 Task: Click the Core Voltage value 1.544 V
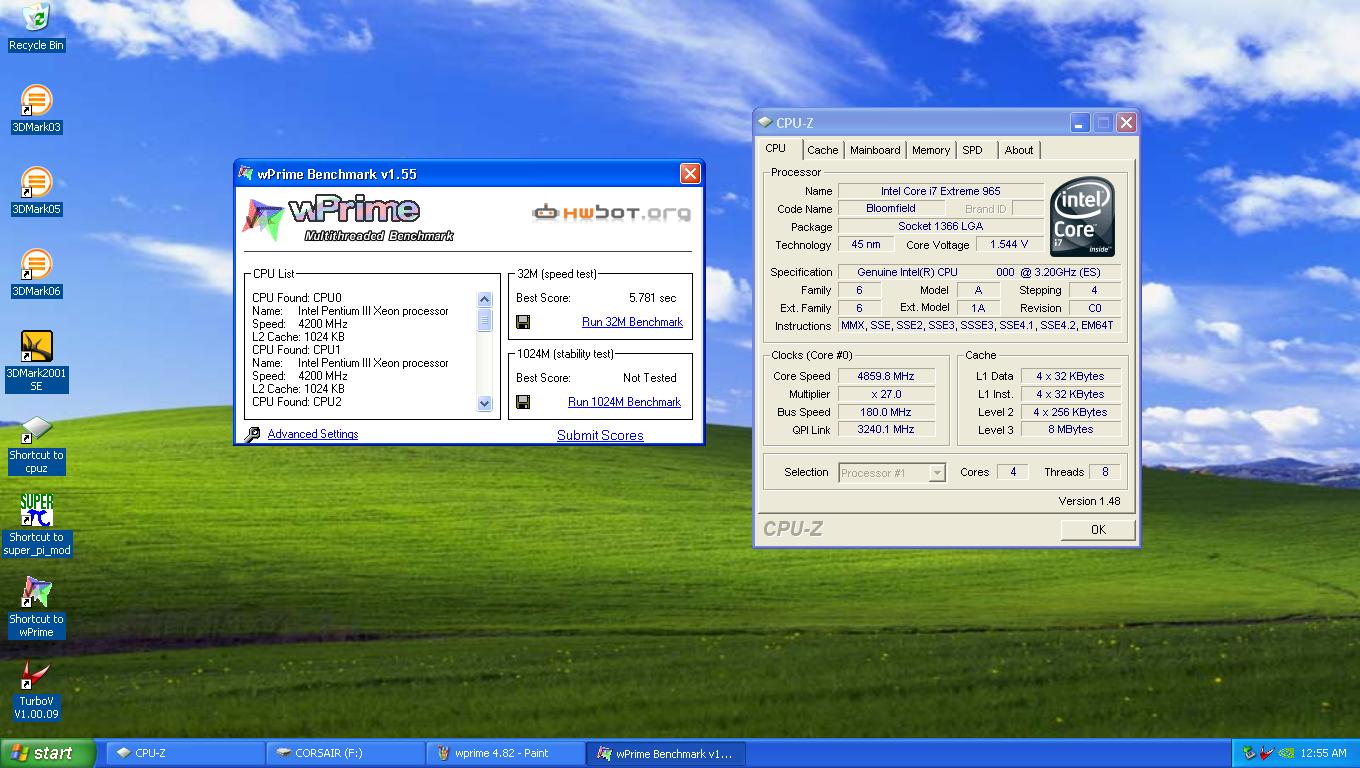click(1009, 245)
